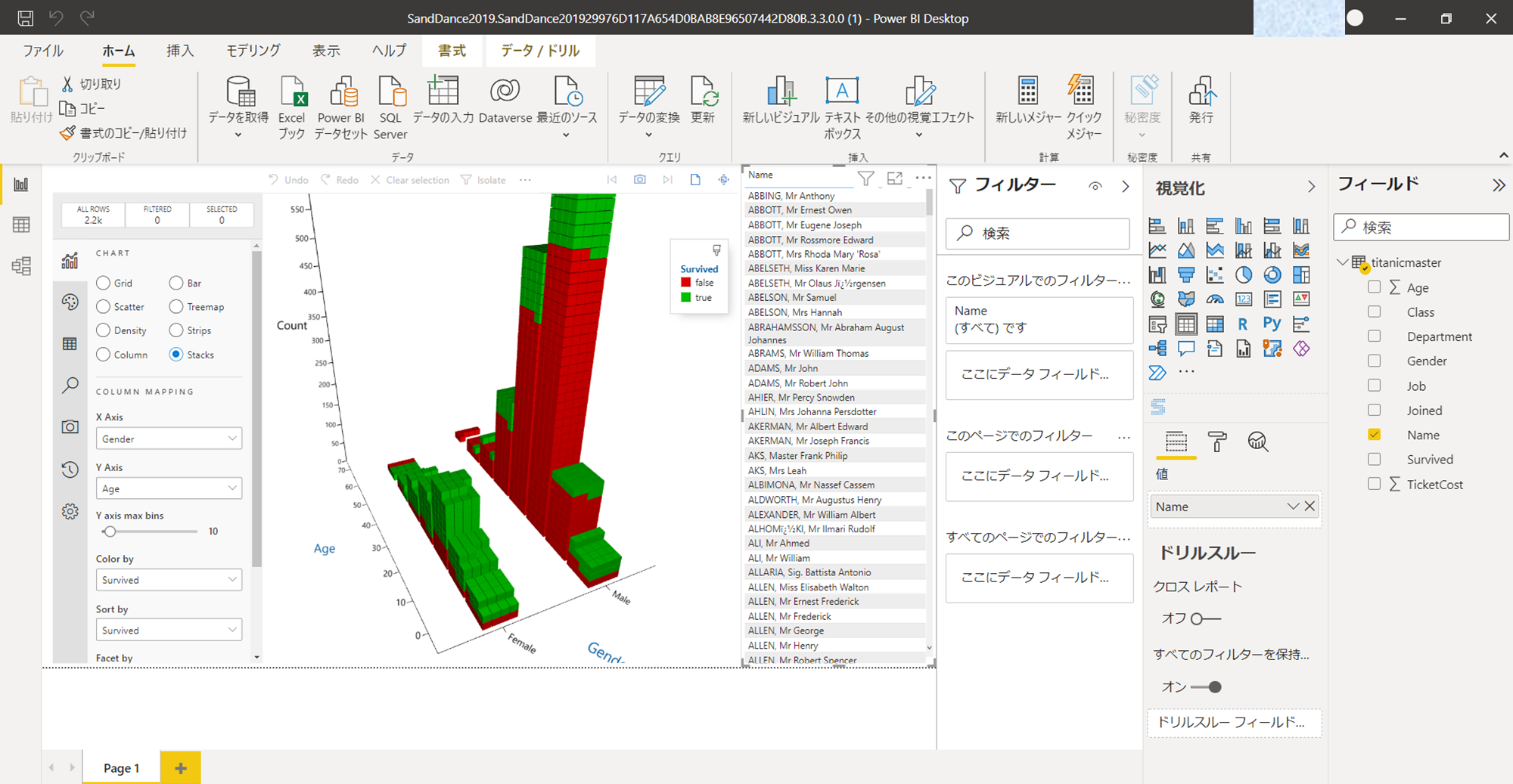The width and height of the screenshot is (1513, 784).
Task: Toggle the cross-report (クロス レポート) switch
Action: 1205,618
